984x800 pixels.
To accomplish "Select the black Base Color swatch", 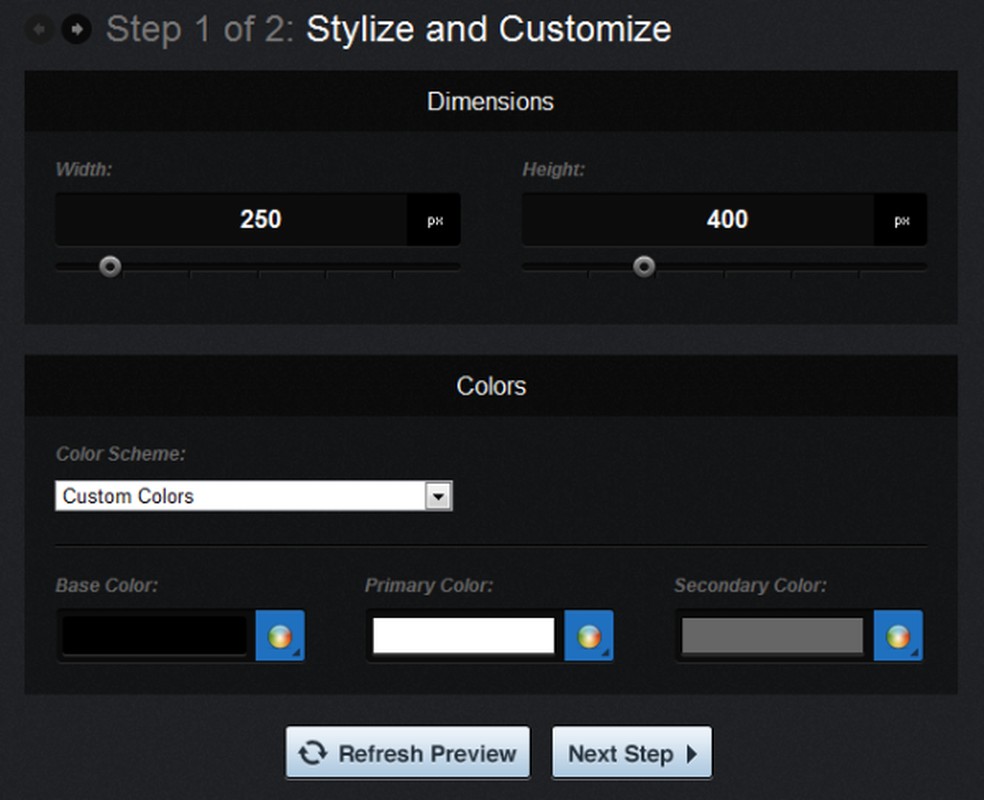I will point(155,636).
